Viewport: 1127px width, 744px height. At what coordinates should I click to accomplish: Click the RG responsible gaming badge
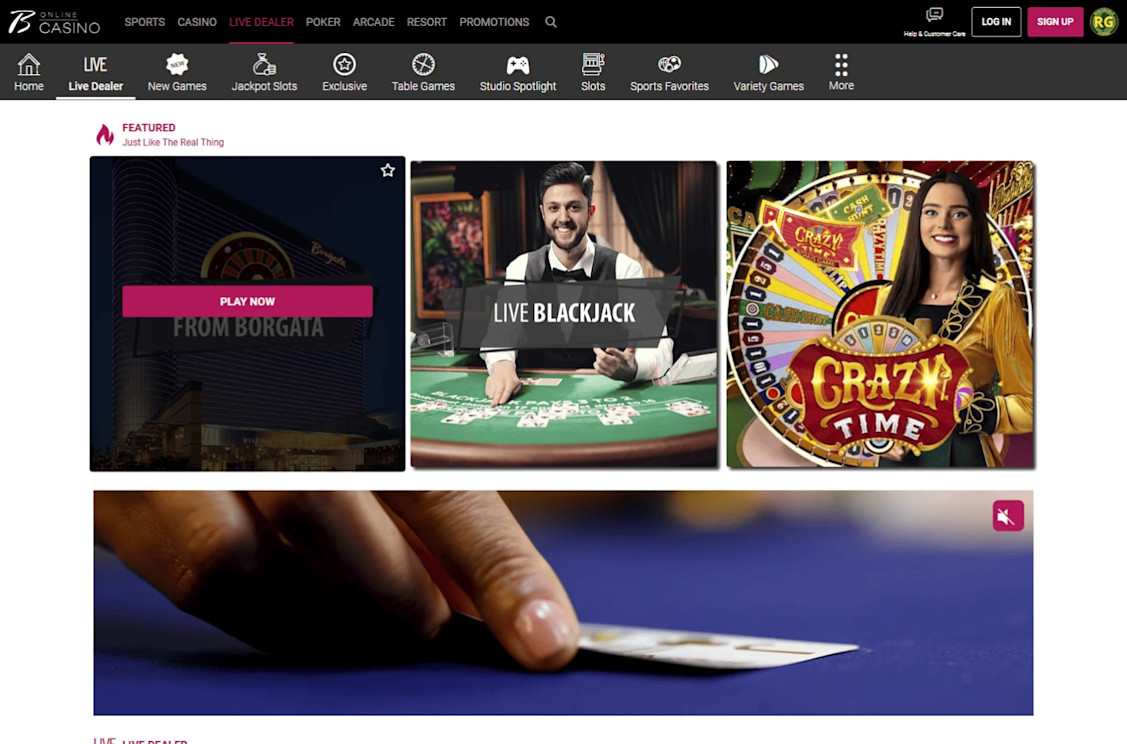[1103, 22]
